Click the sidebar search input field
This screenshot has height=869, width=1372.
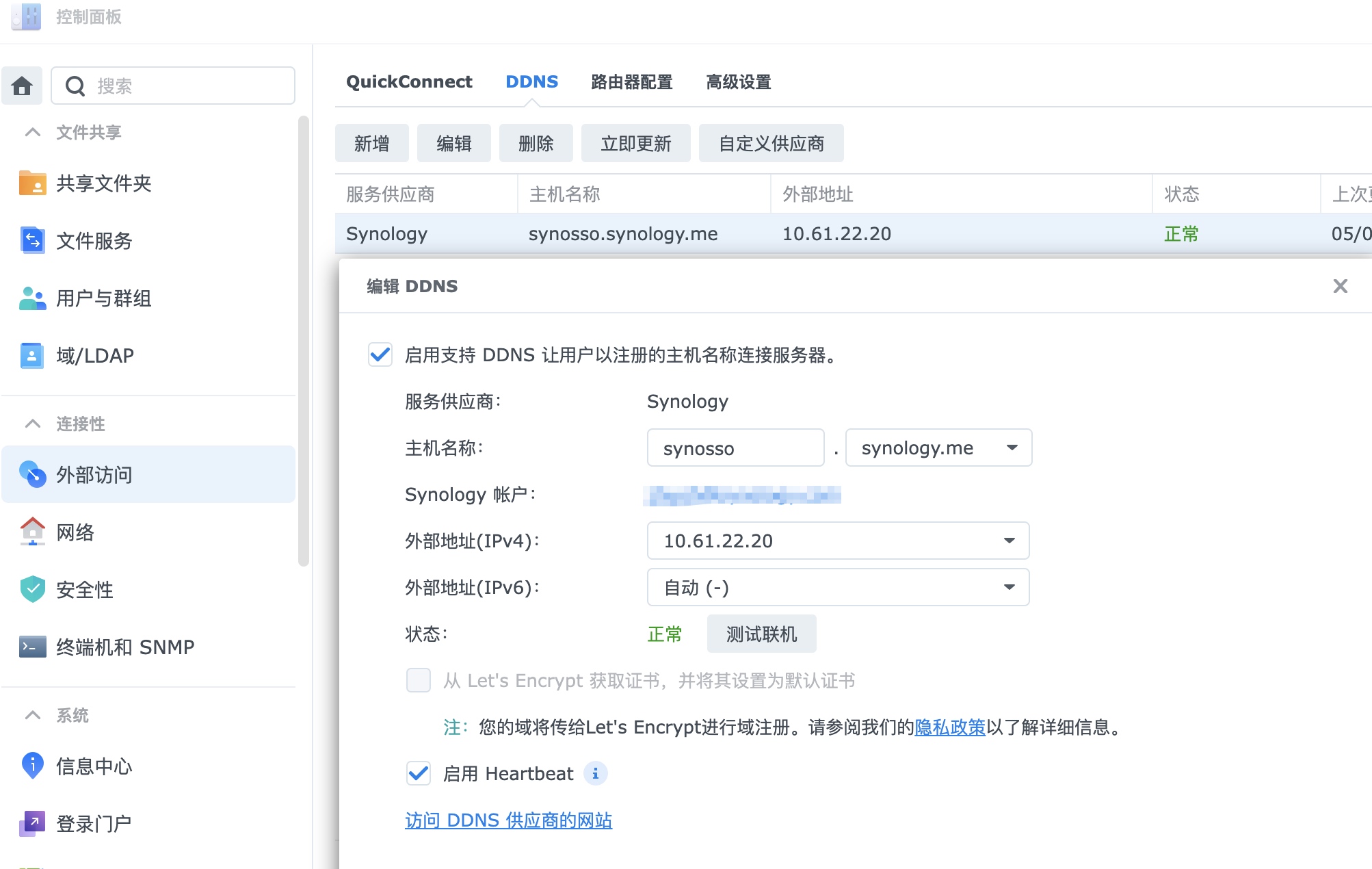click(x=173, y=86)
